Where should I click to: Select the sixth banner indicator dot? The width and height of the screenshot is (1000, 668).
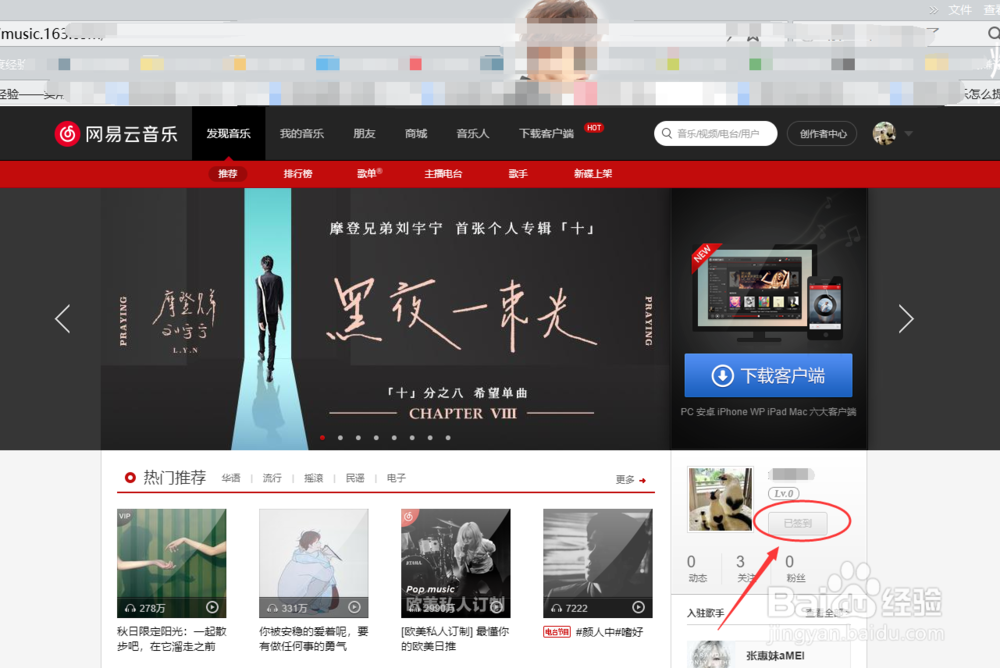412,438
